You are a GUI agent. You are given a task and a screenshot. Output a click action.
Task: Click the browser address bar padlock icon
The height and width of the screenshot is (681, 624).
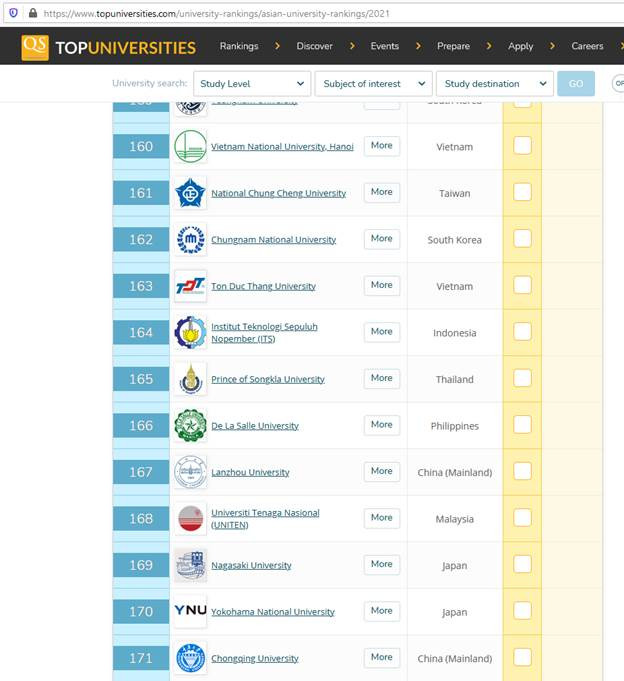point(33,13)
